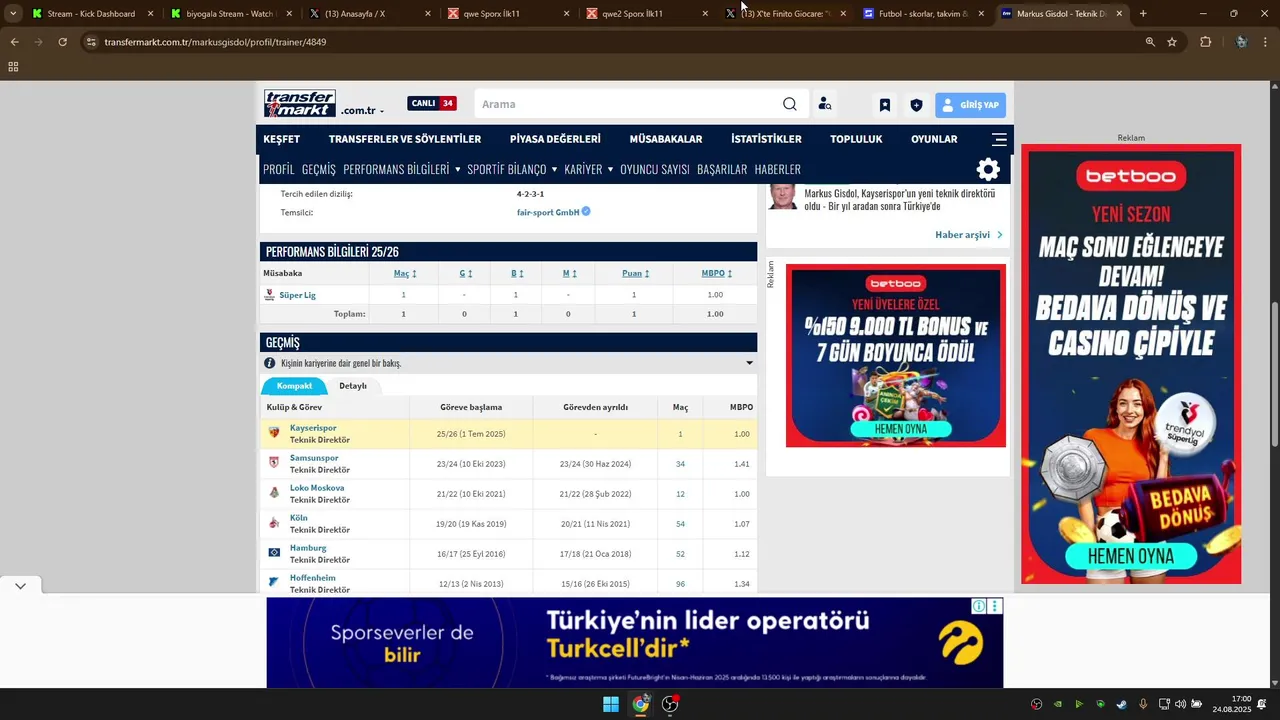Open the Müsabakalar menu

pos(666,139)
